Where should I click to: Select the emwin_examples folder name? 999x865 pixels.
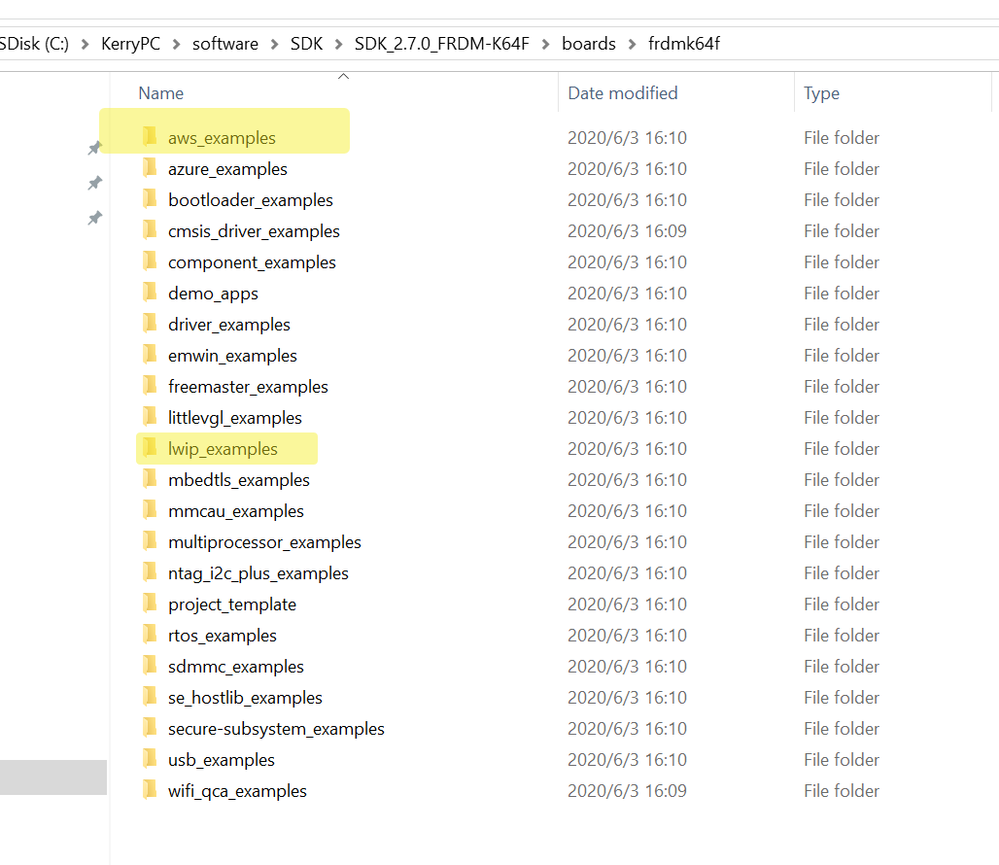point(233,356)
